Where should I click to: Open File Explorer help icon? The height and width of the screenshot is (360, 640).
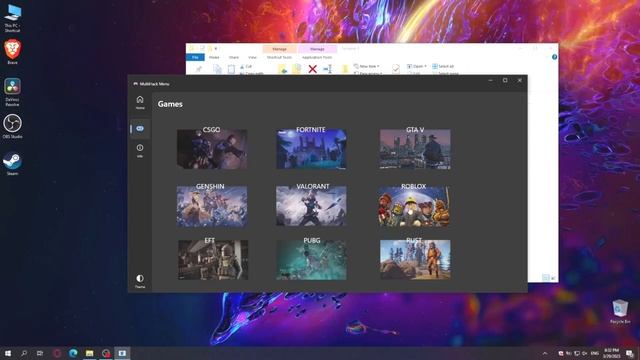[x=554, y=57]
